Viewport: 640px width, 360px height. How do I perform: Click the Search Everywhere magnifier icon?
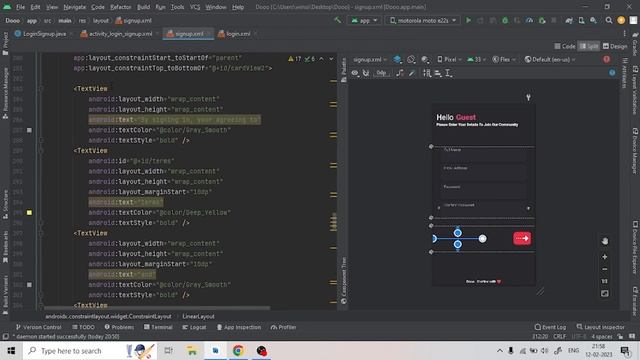[609, 20]
